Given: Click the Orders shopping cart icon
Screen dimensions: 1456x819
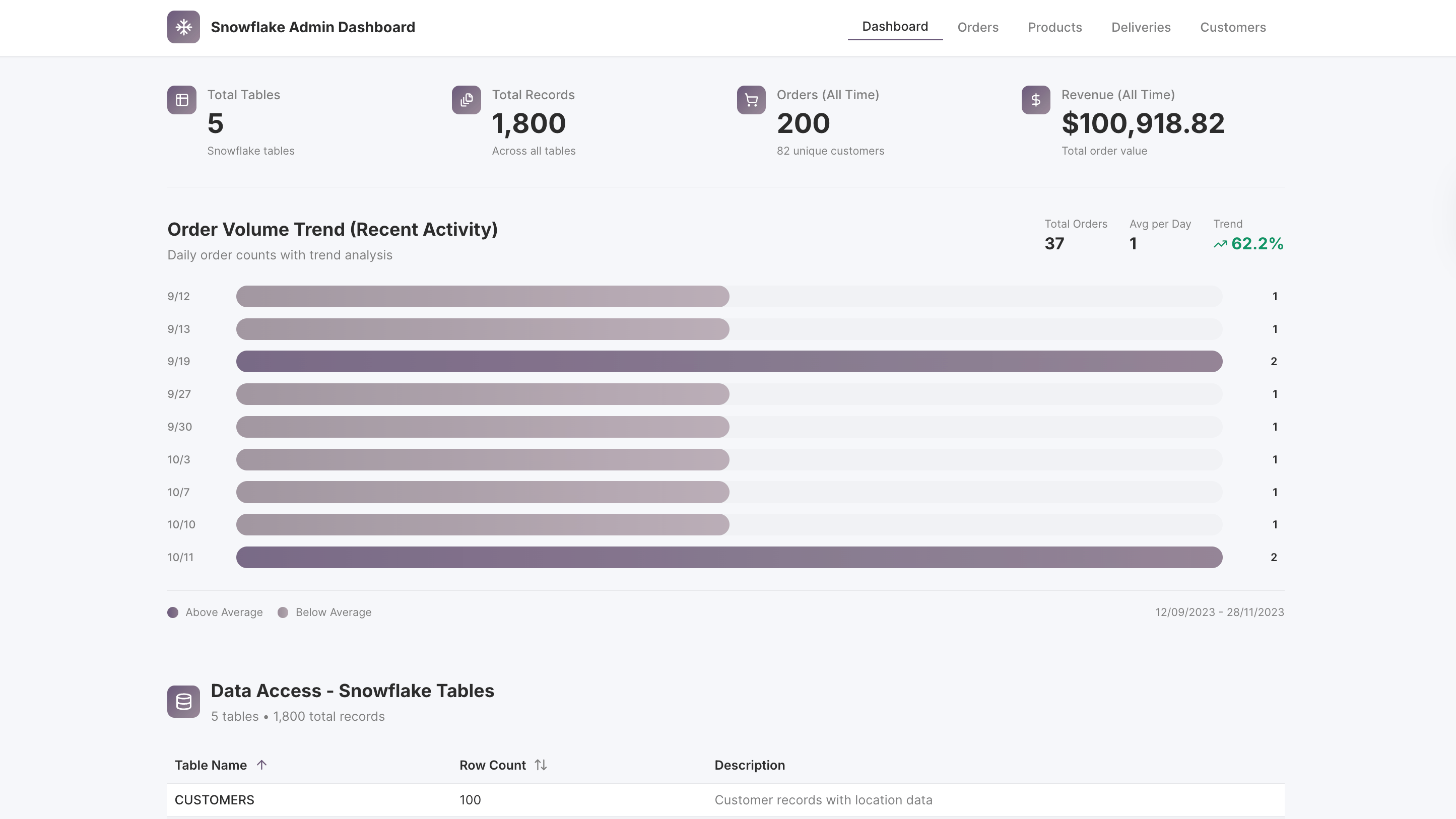Looking at the screenshot, I should coord(751,100).
